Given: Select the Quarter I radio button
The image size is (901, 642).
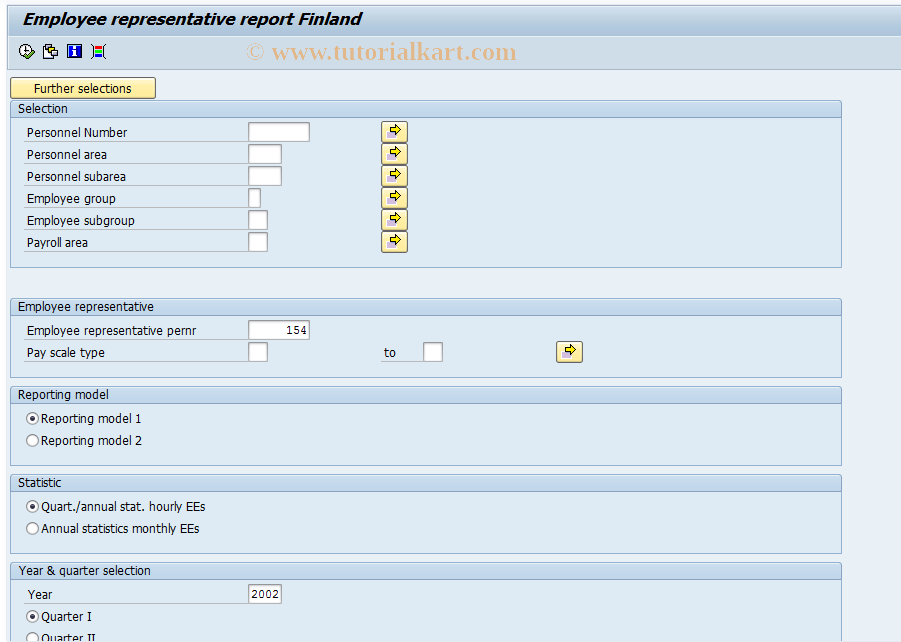Looking at the screenshot, I should [33, 617].
